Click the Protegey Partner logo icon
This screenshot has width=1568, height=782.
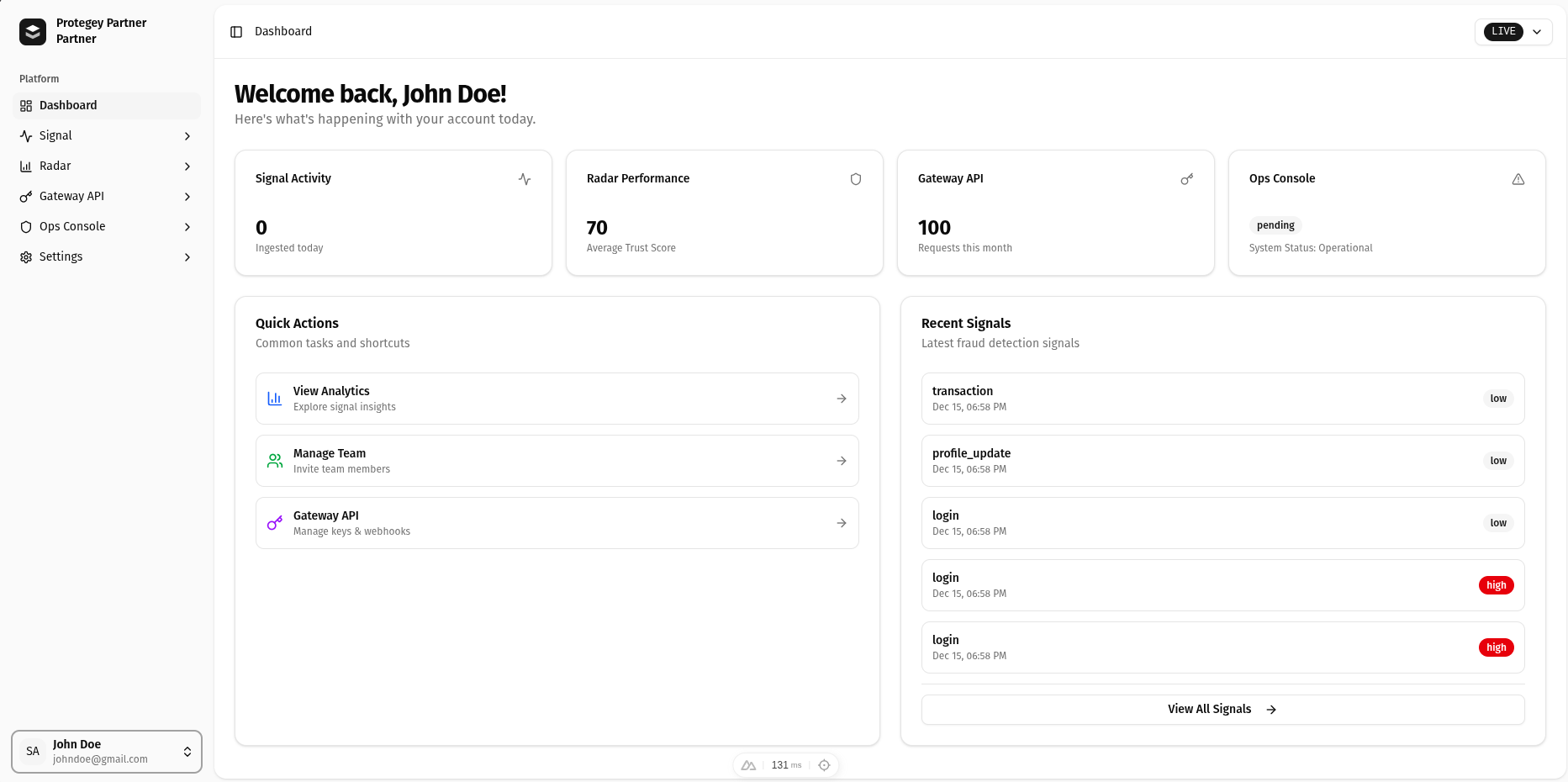tap(32, 31)
